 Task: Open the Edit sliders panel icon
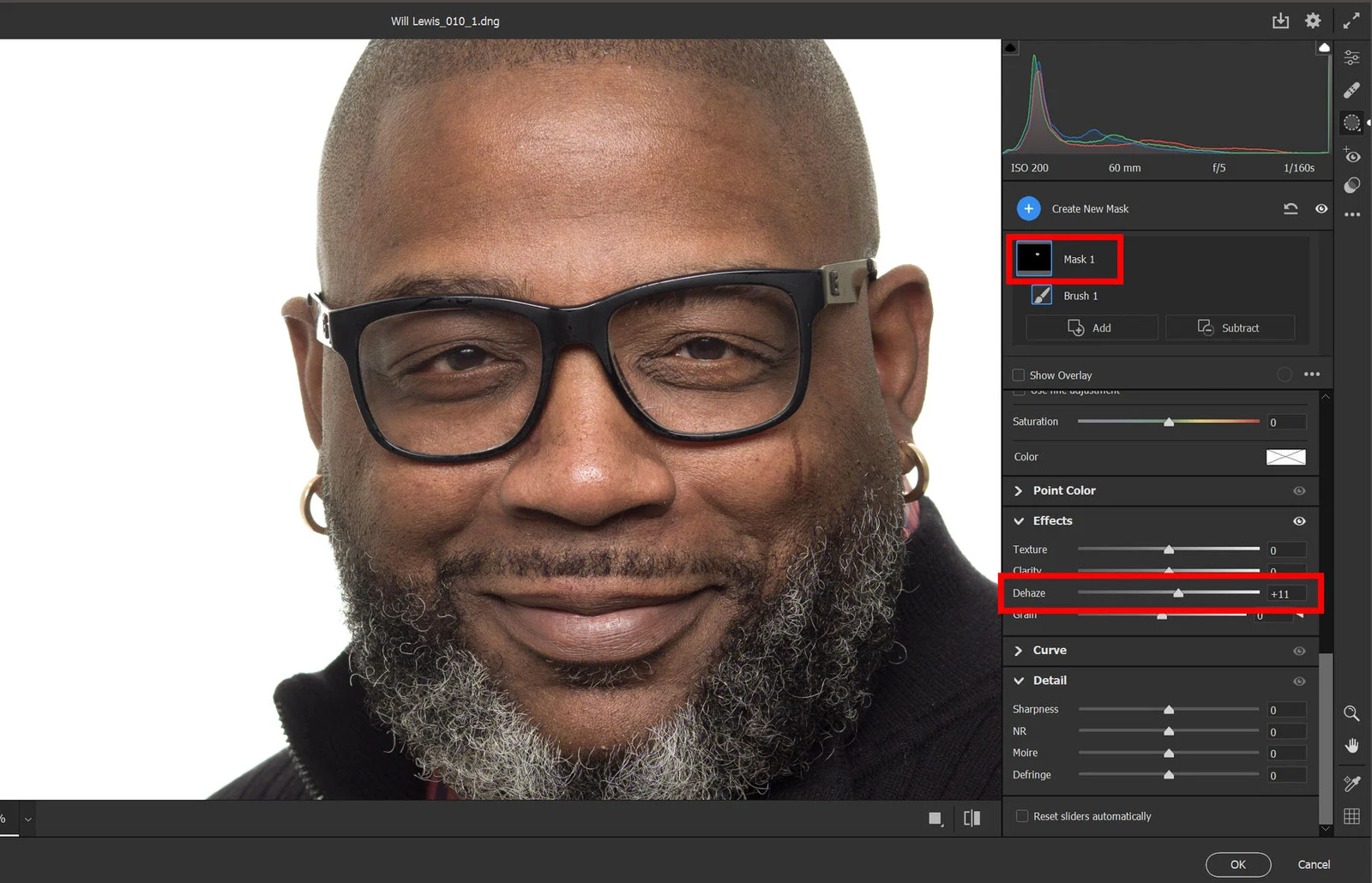(x=1351, y=57)
